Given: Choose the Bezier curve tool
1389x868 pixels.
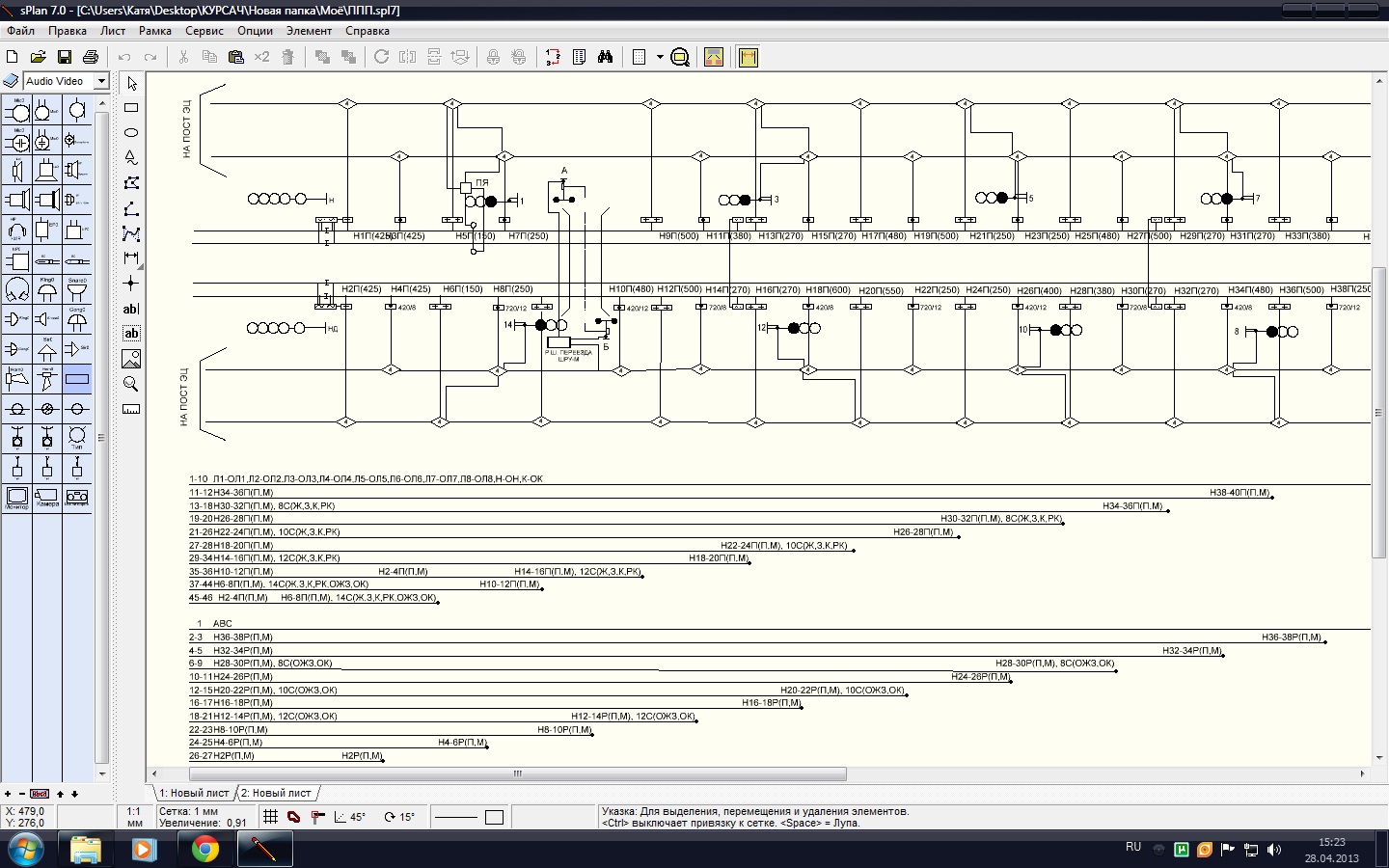Looking at the screenshot, I should coord(131,233).
